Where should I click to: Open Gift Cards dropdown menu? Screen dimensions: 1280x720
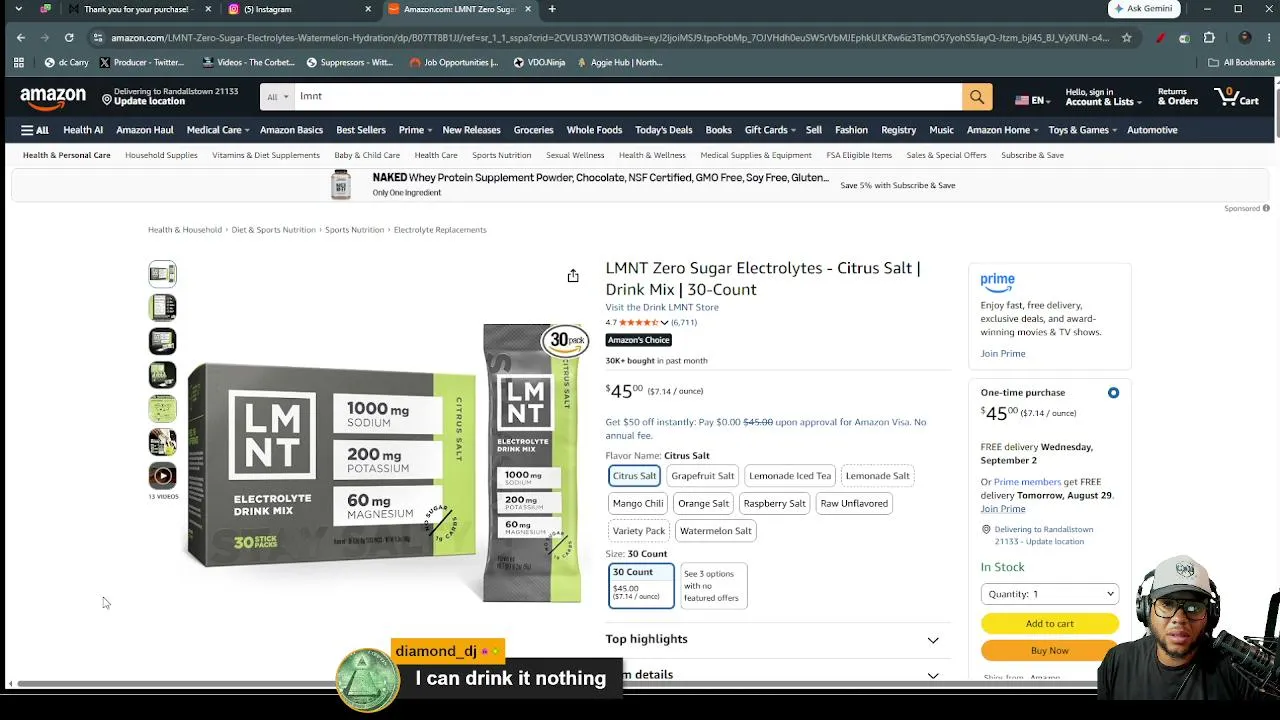coord(770,130)
